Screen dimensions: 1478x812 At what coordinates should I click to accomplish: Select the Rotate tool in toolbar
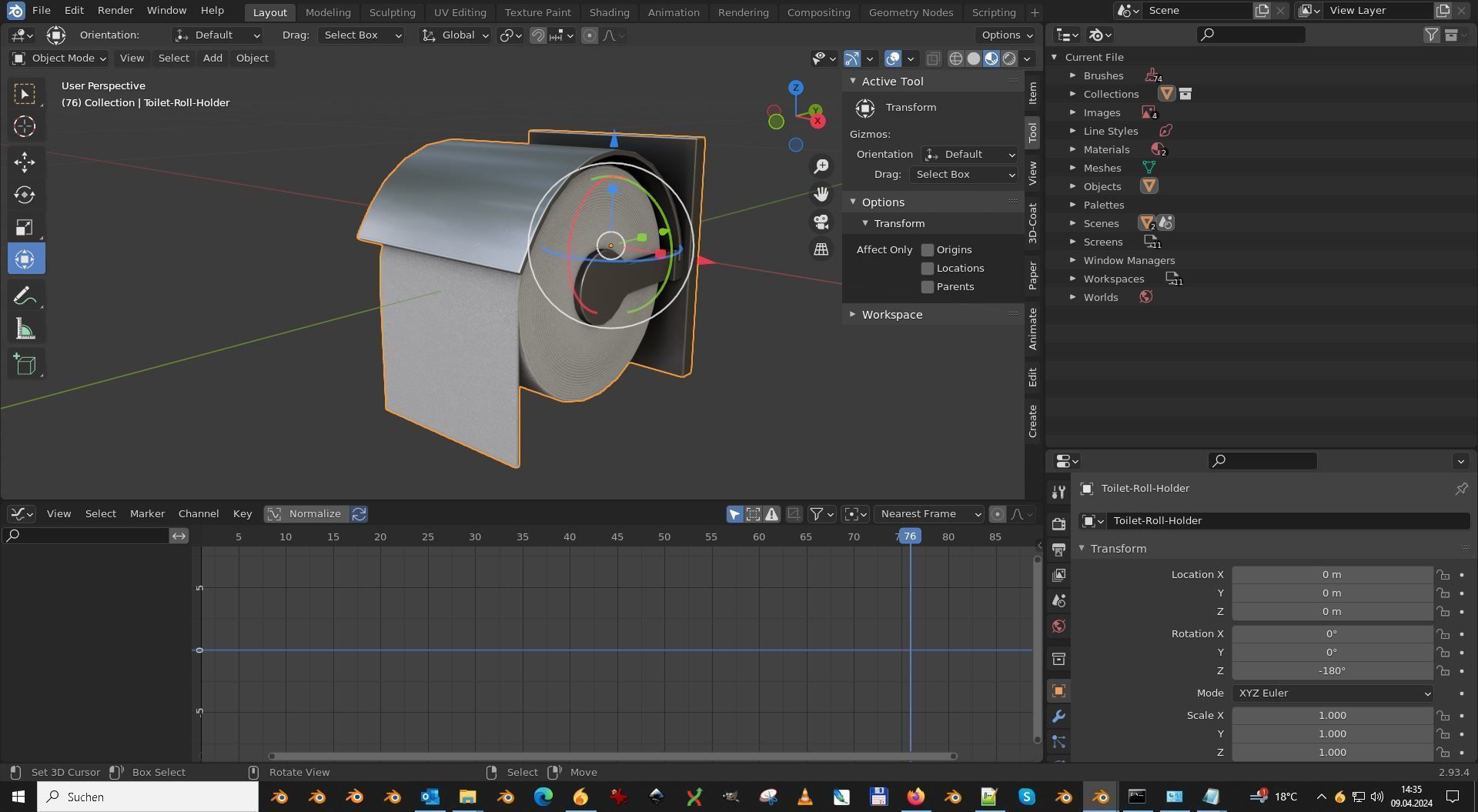pos(25,195)
